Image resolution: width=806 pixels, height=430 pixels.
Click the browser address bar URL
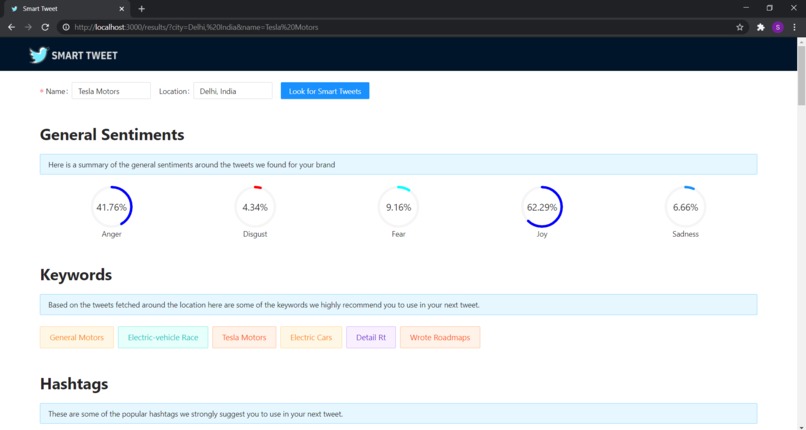coord(196,27)
